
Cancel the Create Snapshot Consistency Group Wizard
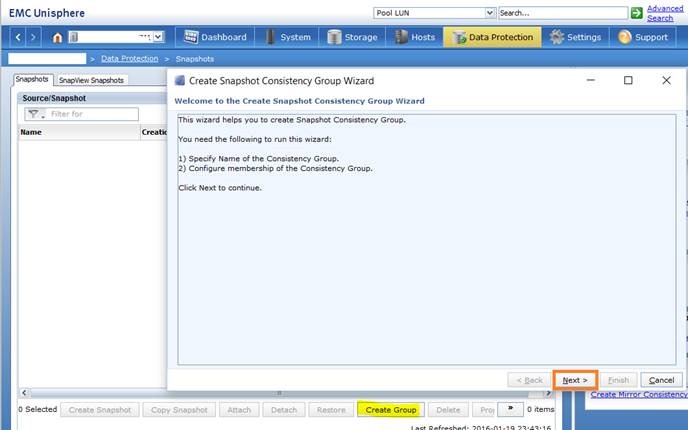[661, 380]
